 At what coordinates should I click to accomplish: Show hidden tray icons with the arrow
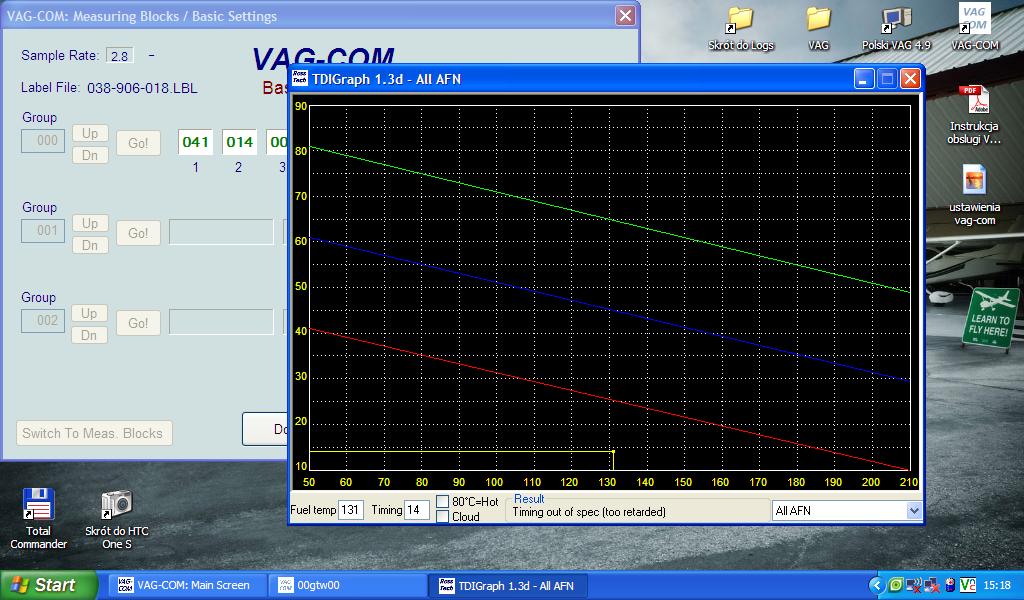click(876, 585)
